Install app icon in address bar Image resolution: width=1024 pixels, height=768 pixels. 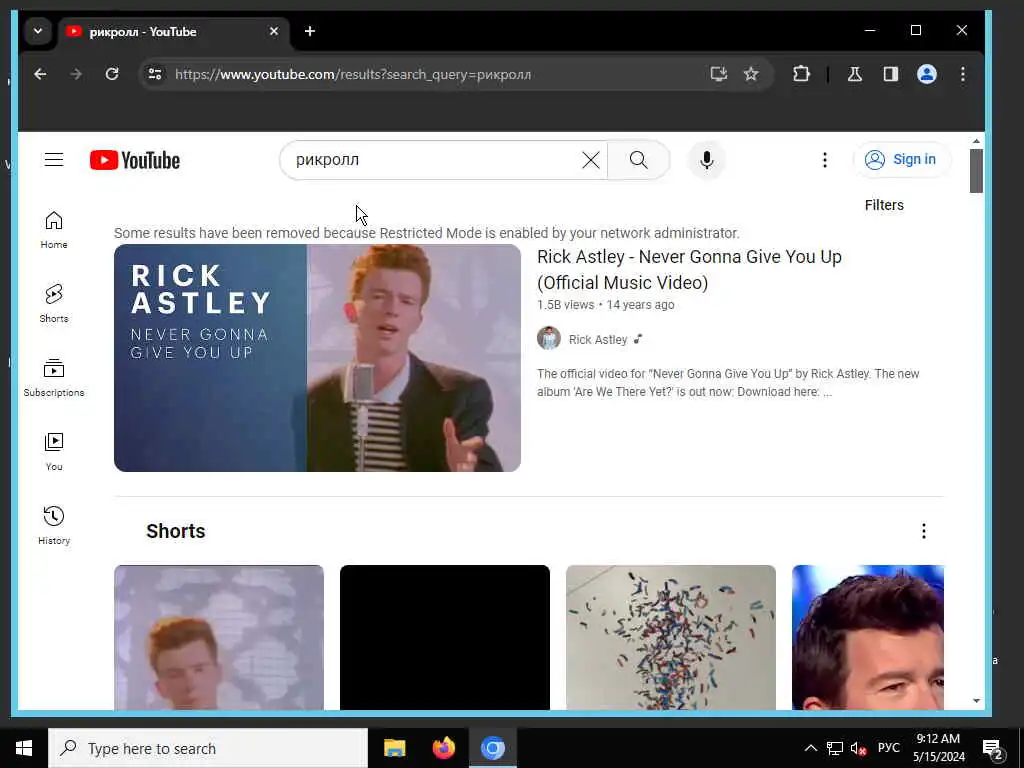pyautogui.click(x=718, y=74)
